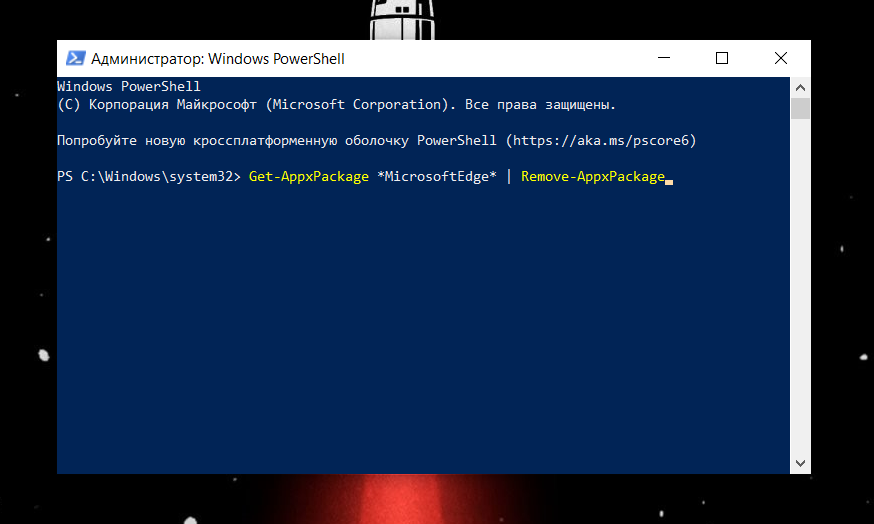The height and width of the screenshot is (524, 874).
Task: Click the 'Попробуйте новую кроссплатформенную оболочку' text
Action: click(x=232, y=140)
